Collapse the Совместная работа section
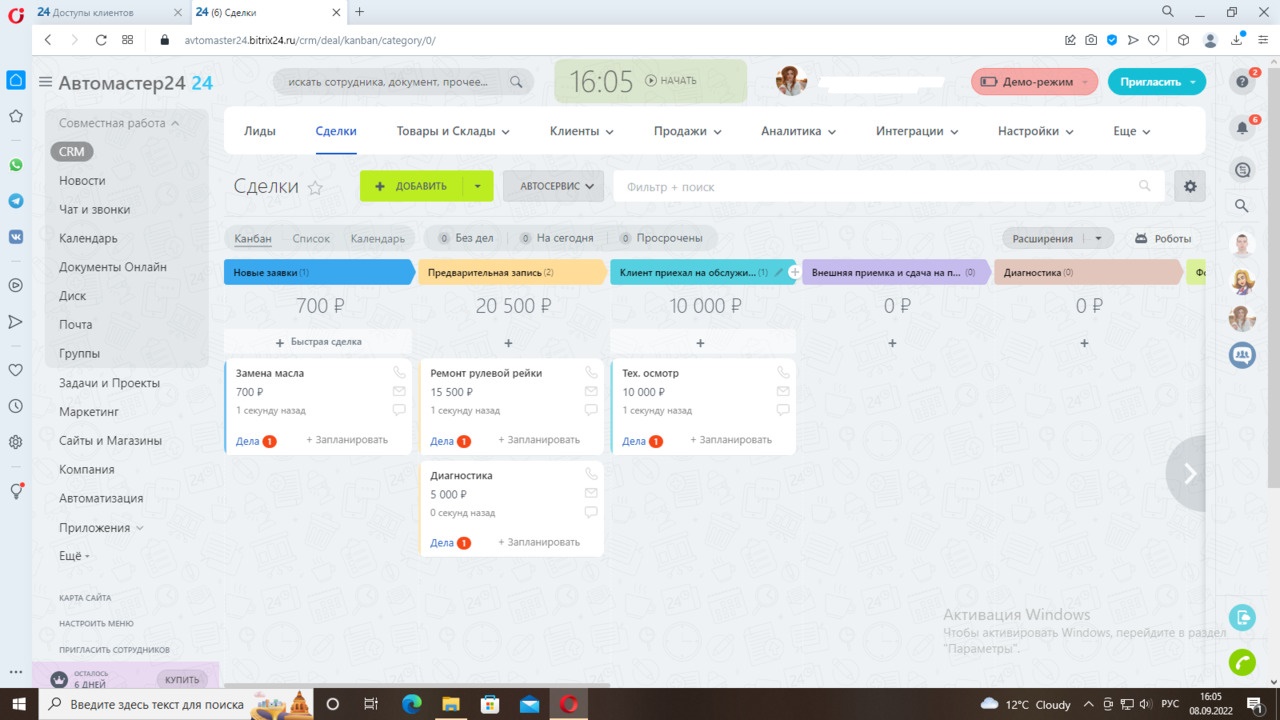This screenshot has height=720, width=1280. [119, 123]
